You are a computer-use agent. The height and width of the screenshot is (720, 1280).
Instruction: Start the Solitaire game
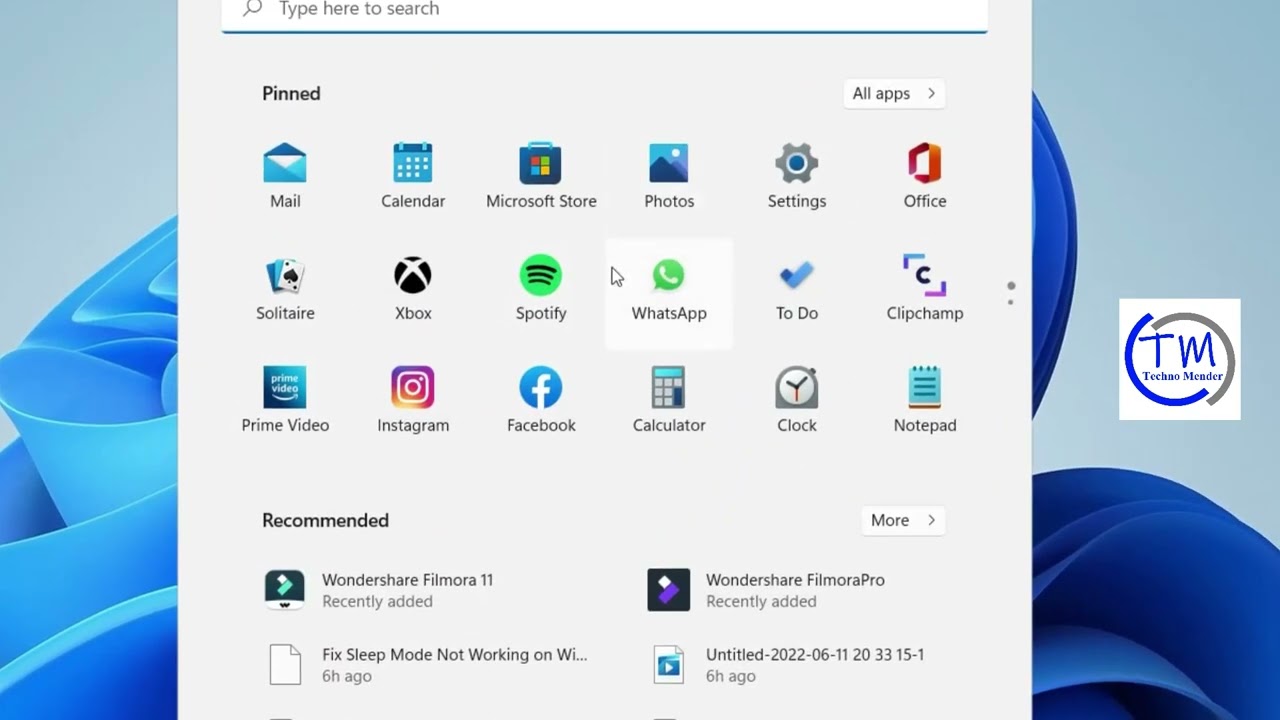pos(285,288)
